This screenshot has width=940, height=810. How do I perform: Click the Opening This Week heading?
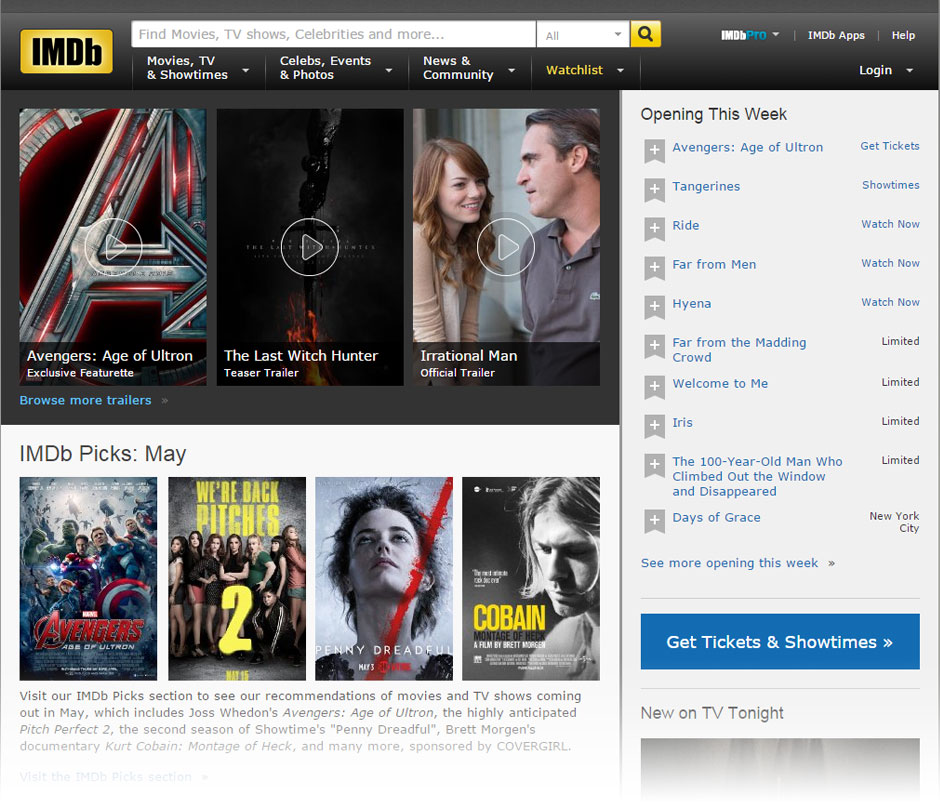click(x=713, y=114)
